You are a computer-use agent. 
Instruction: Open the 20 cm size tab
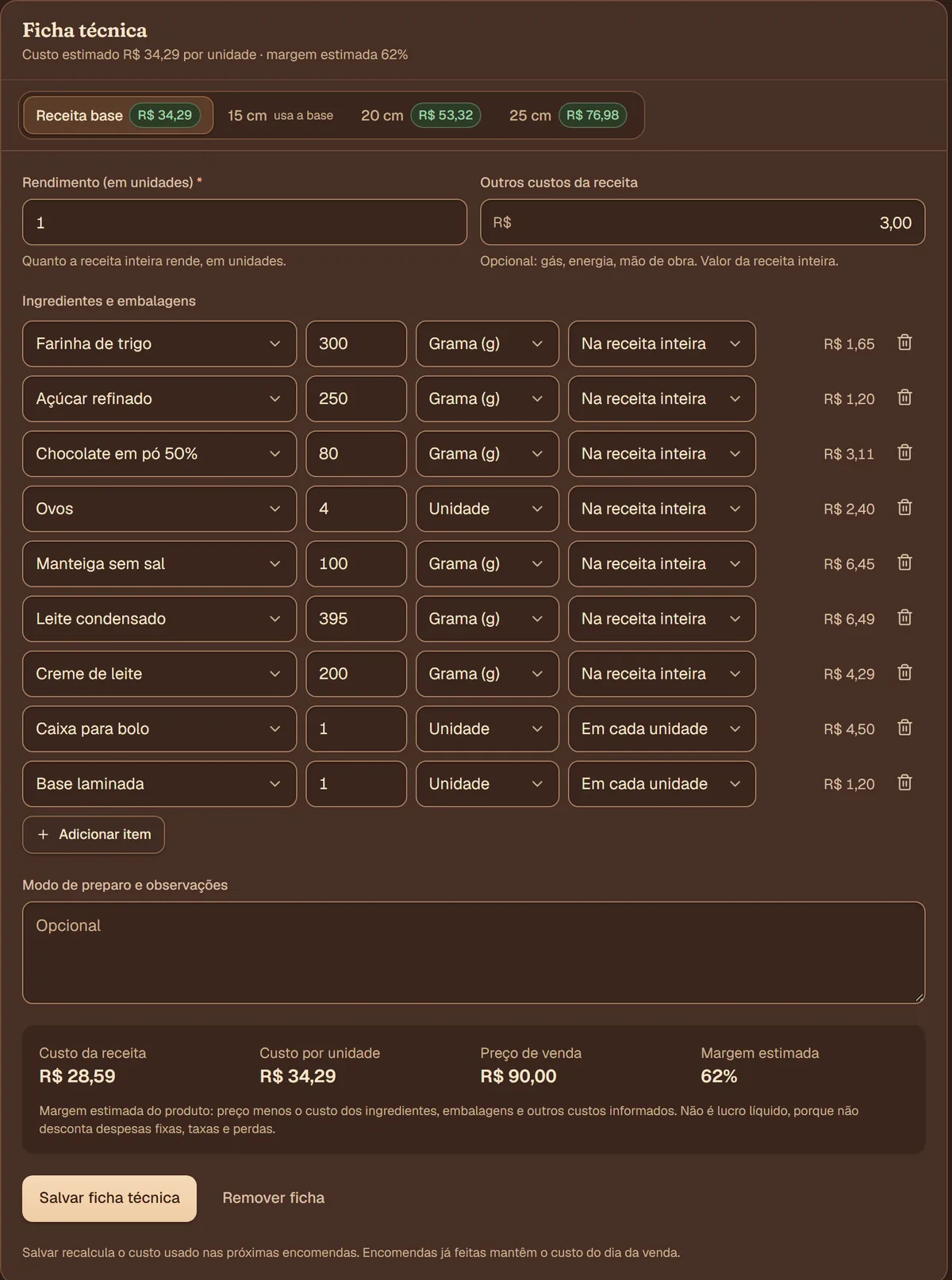[420, 115]
